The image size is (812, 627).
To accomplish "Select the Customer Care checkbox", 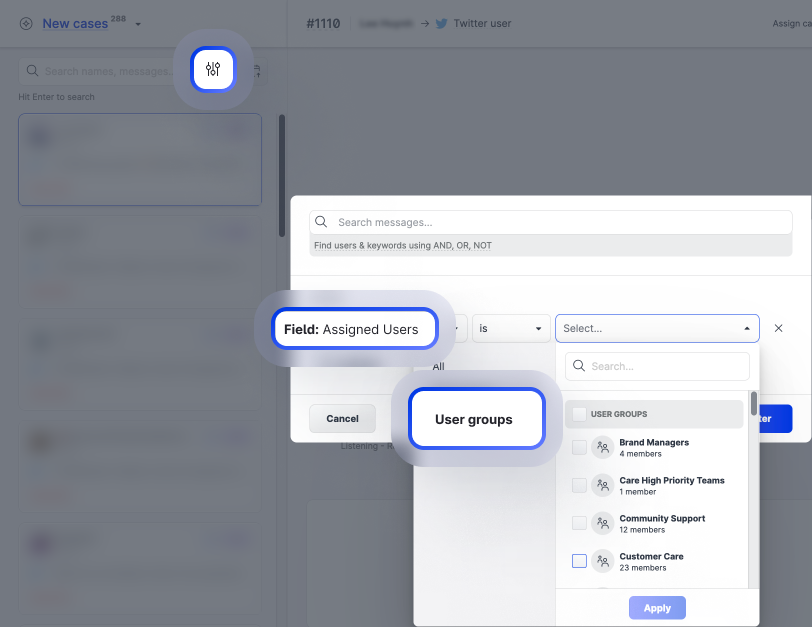I will [579, 562].
